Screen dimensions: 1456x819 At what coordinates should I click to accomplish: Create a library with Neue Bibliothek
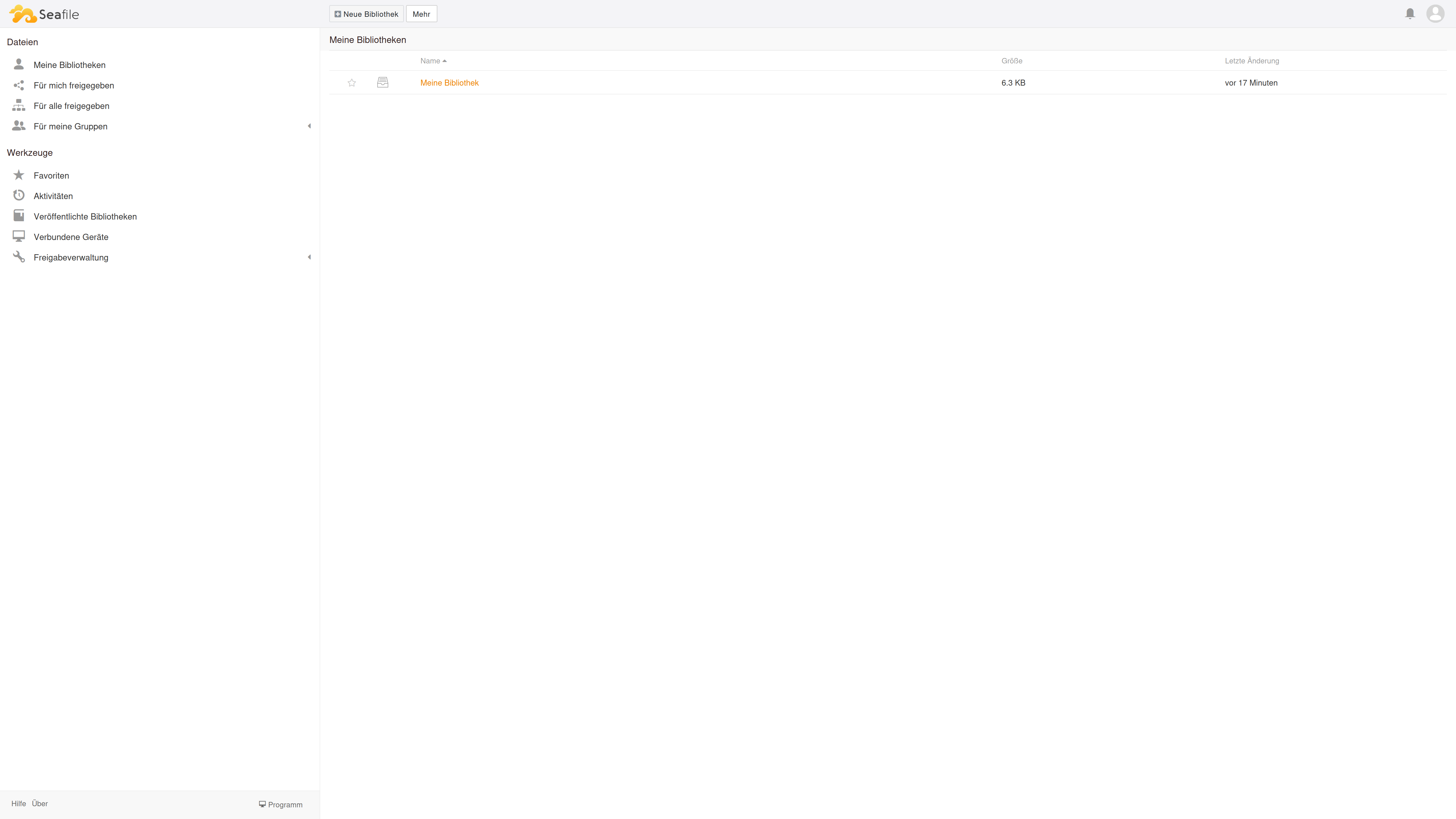pyautogui.click(x=366, y=14)
